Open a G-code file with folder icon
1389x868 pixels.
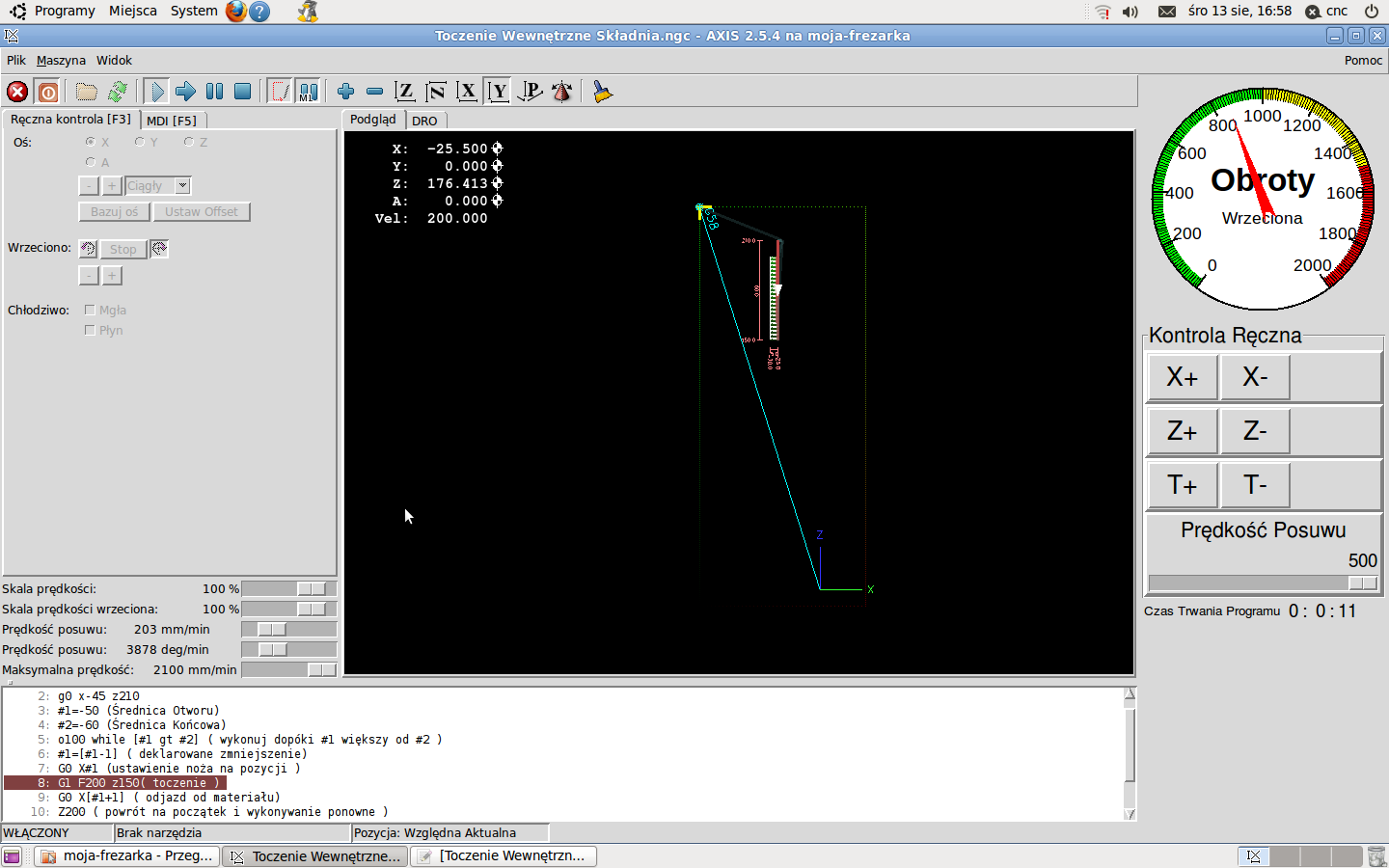click(87, 92)
